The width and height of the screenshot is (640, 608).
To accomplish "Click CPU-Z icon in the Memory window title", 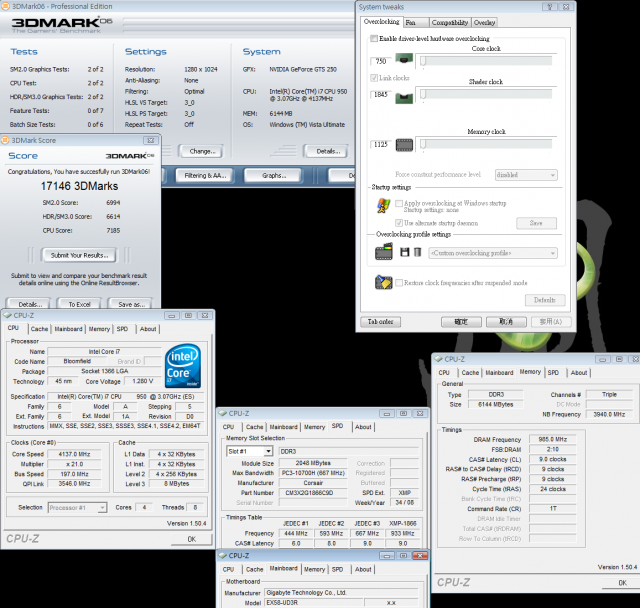I will coord(438,359).
